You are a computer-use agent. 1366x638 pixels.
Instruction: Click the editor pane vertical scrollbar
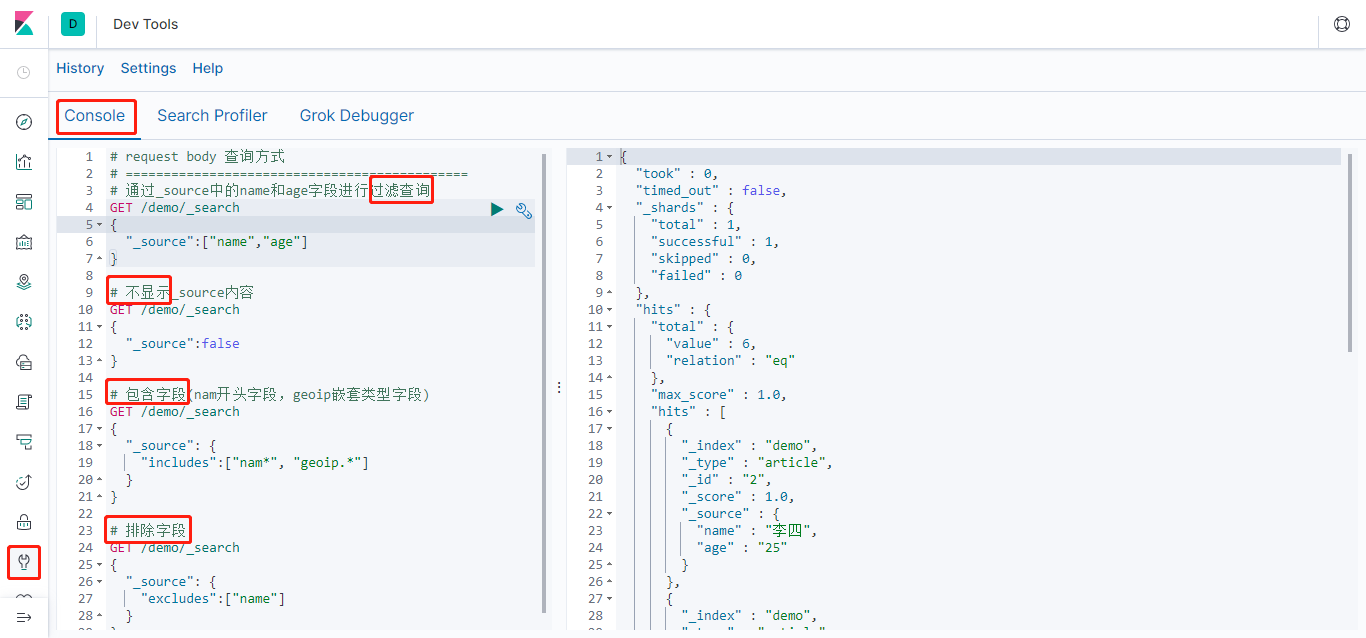point(544,382)
